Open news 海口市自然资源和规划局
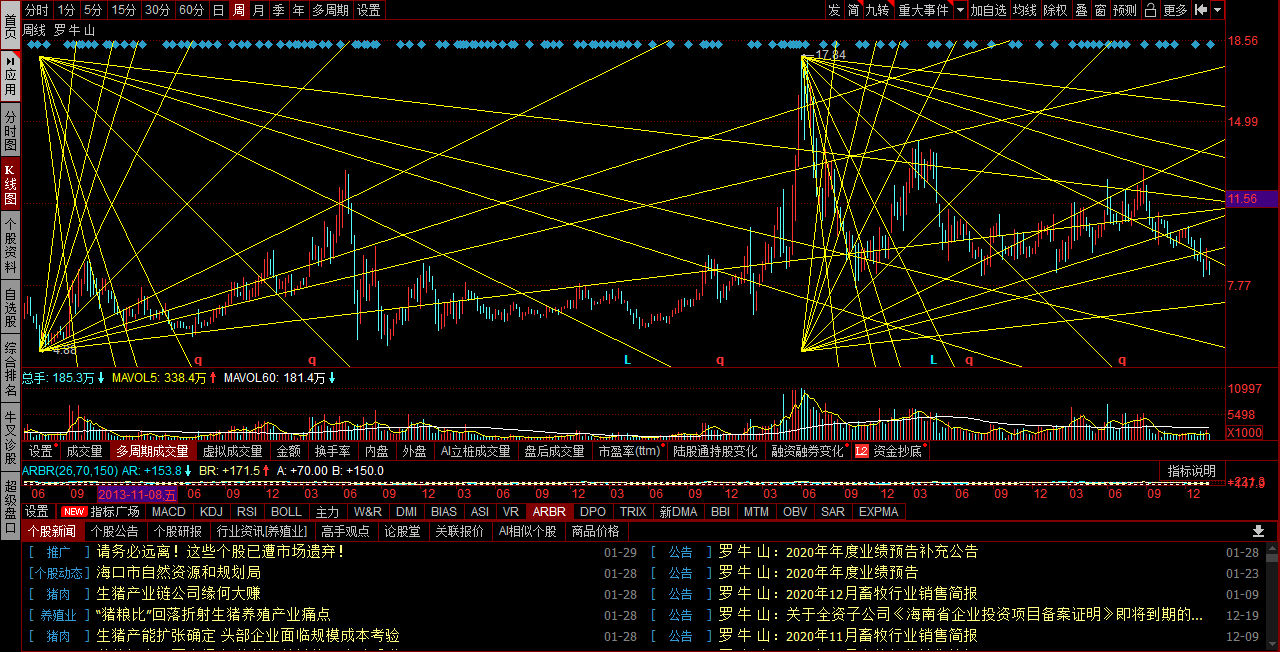This screenshot has height=652, width=1280. [178, 572]
